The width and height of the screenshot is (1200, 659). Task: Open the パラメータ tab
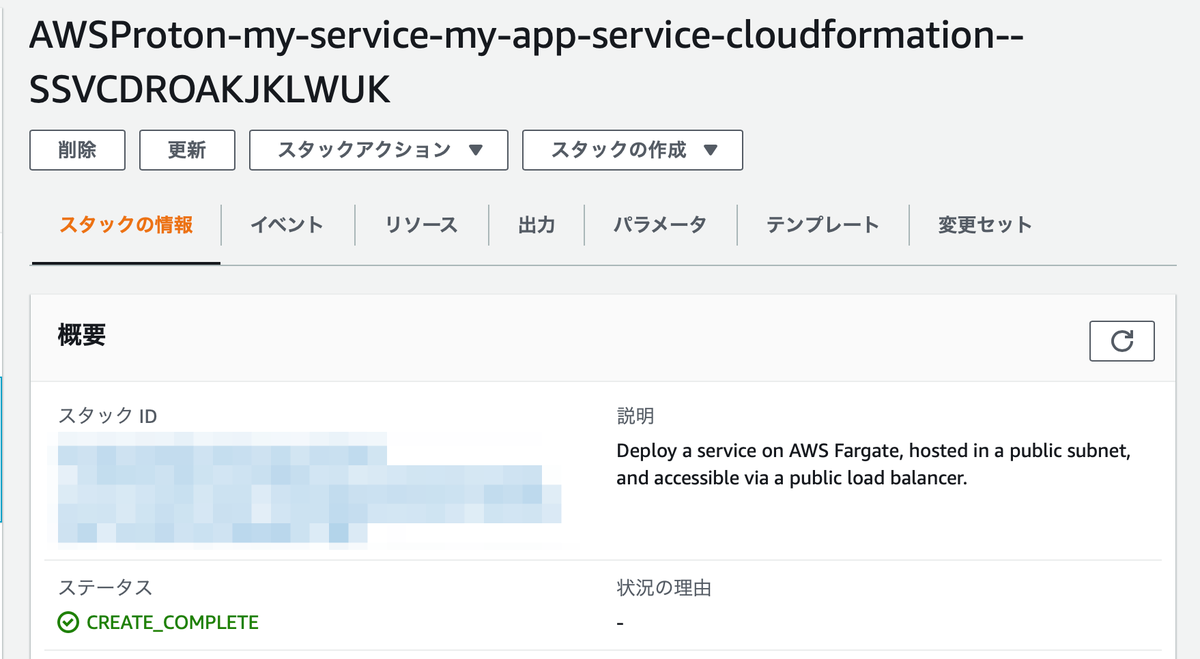click(660, 225)
